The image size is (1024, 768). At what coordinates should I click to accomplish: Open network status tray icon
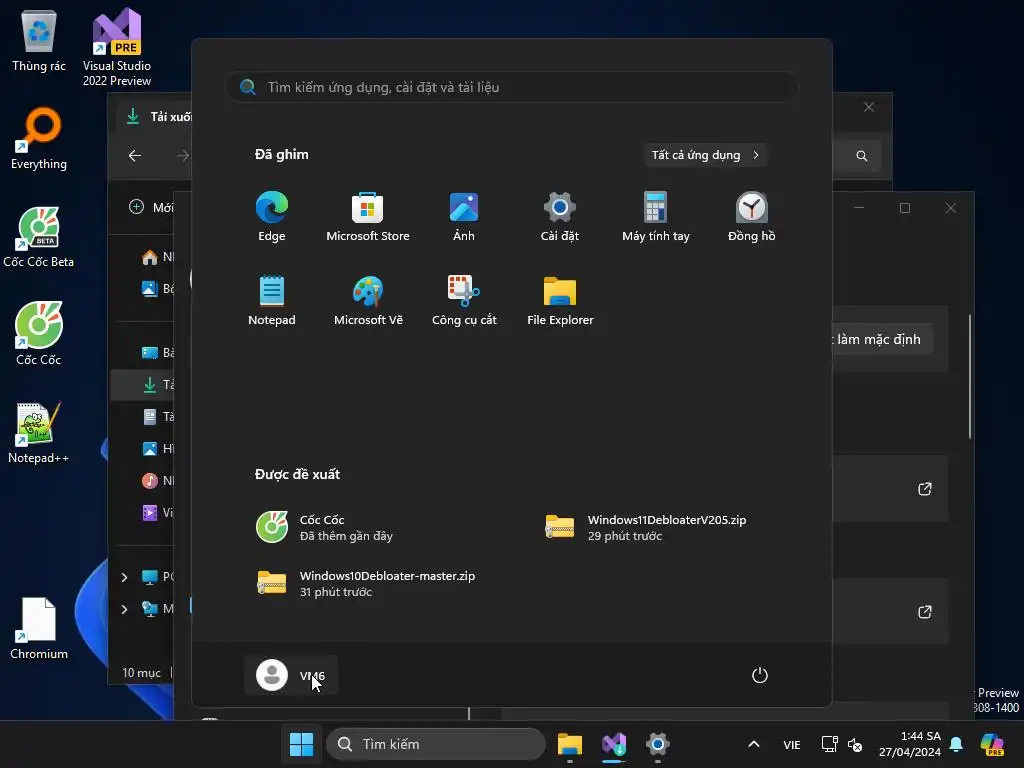coord(829,744)
